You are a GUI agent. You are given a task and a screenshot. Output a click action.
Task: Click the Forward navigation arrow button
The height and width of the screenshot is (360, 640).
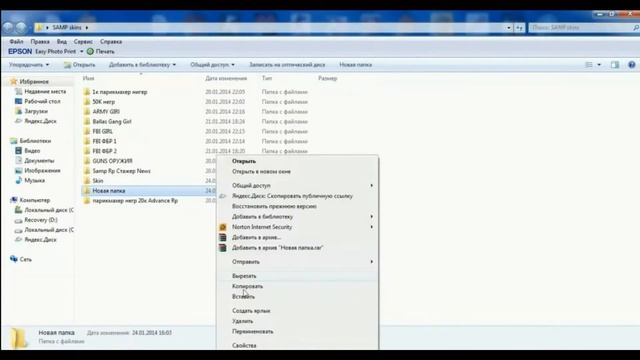[x=20, y=27]
